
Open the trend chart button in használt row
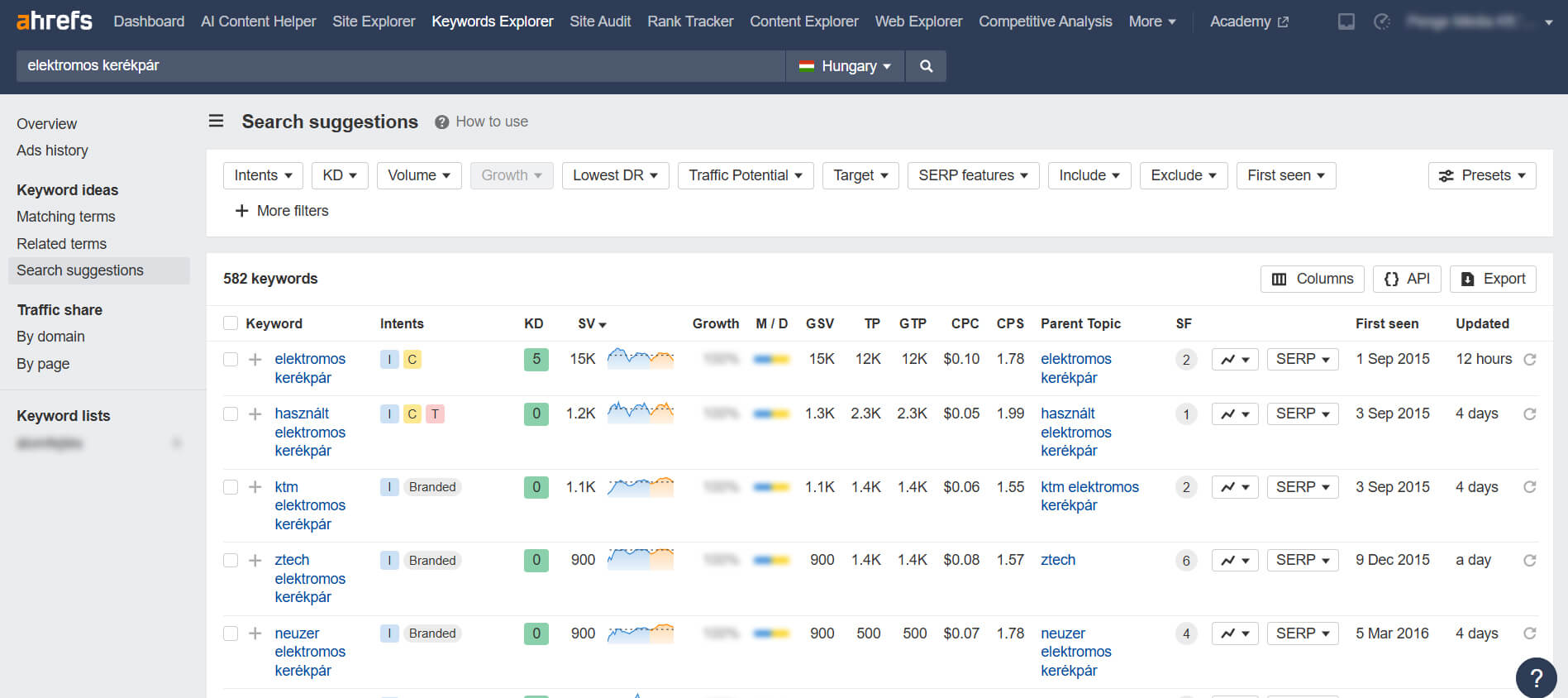[x=1235, y=414]
